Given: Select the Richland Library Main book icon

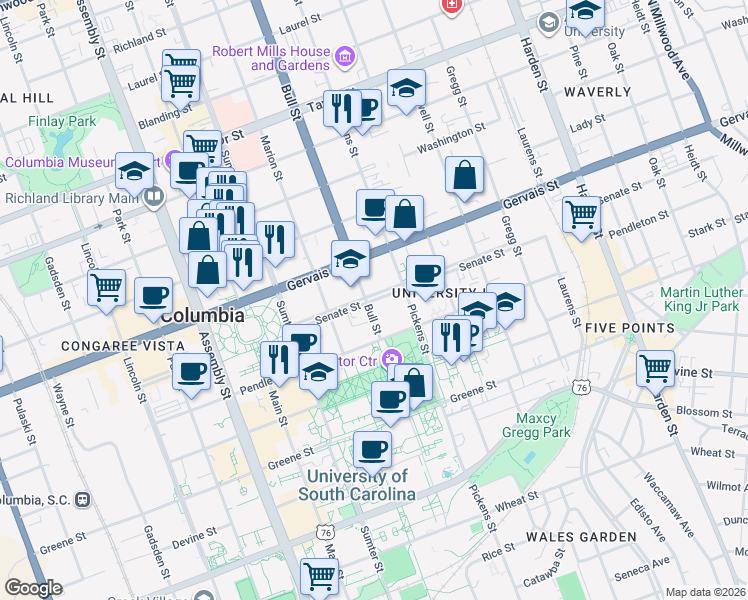Looking at the screenshot, I should click(154, 197).
